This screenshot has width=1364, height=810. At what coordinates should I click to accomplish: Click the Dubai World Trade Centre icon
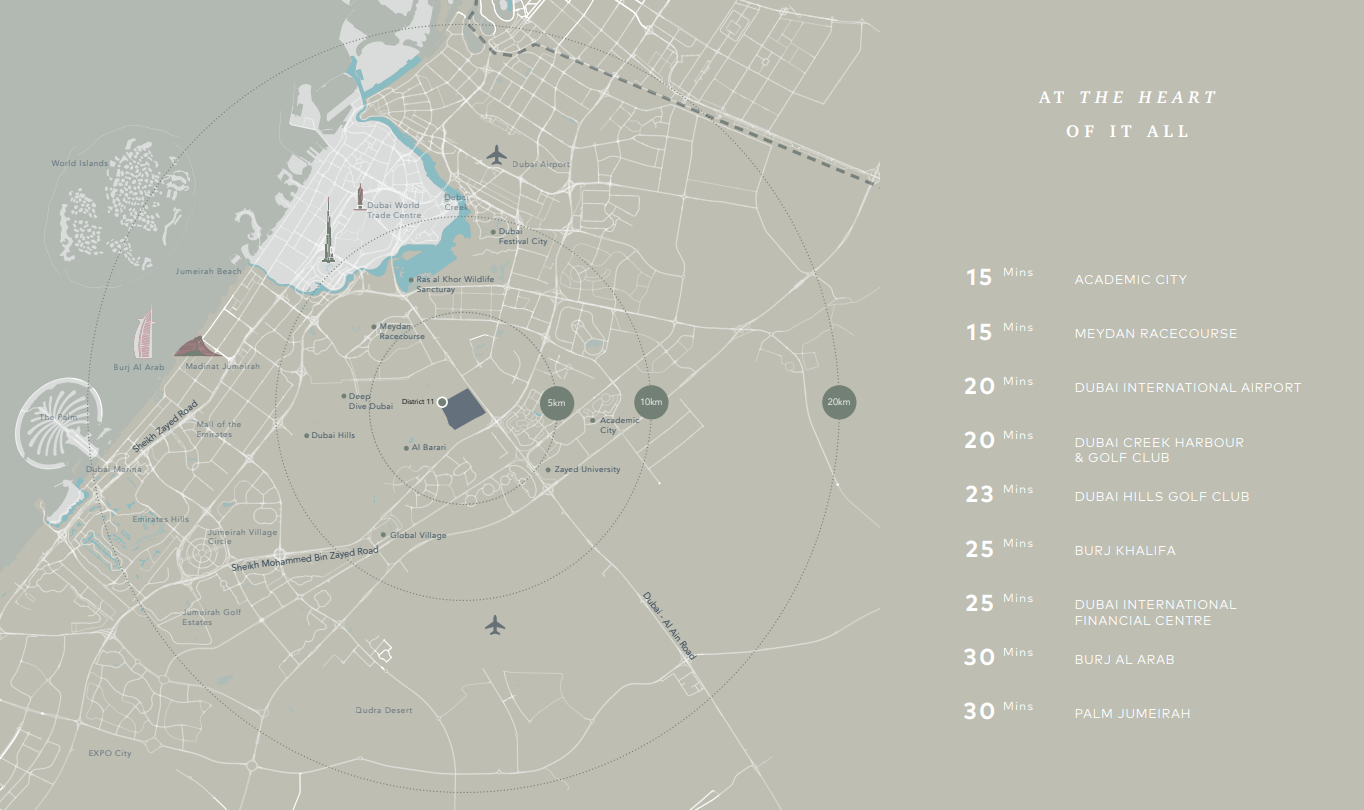coord(359,197)
